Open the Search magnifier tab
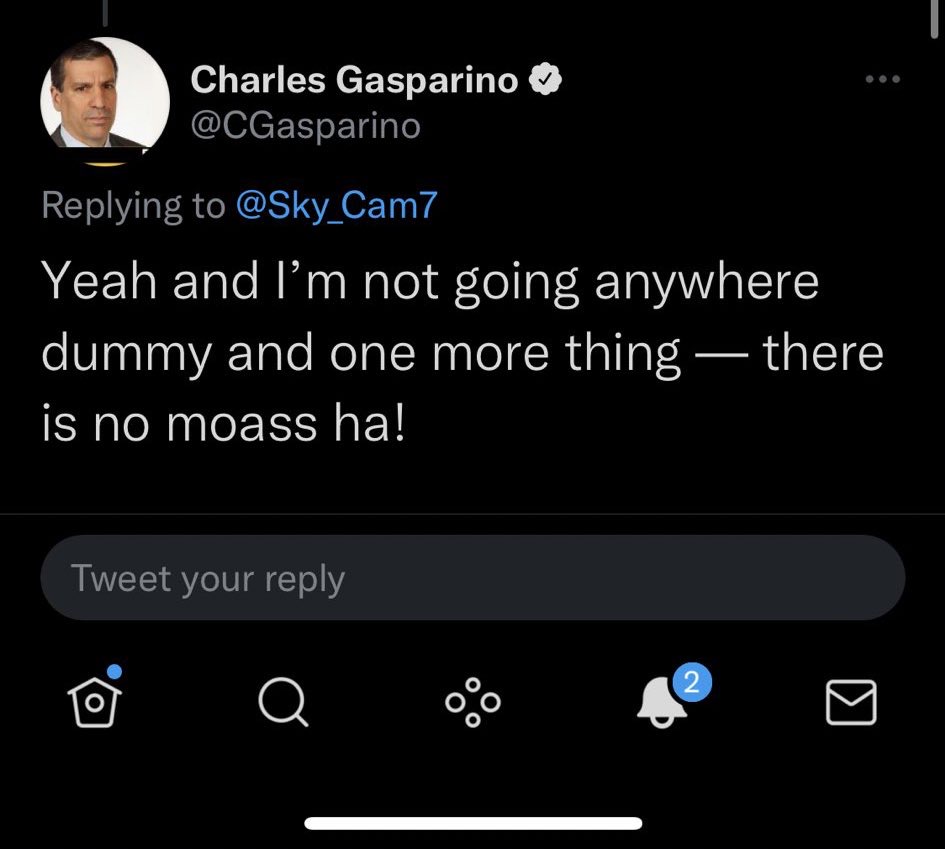Screen dimensions: 945x849 (284, 702)
